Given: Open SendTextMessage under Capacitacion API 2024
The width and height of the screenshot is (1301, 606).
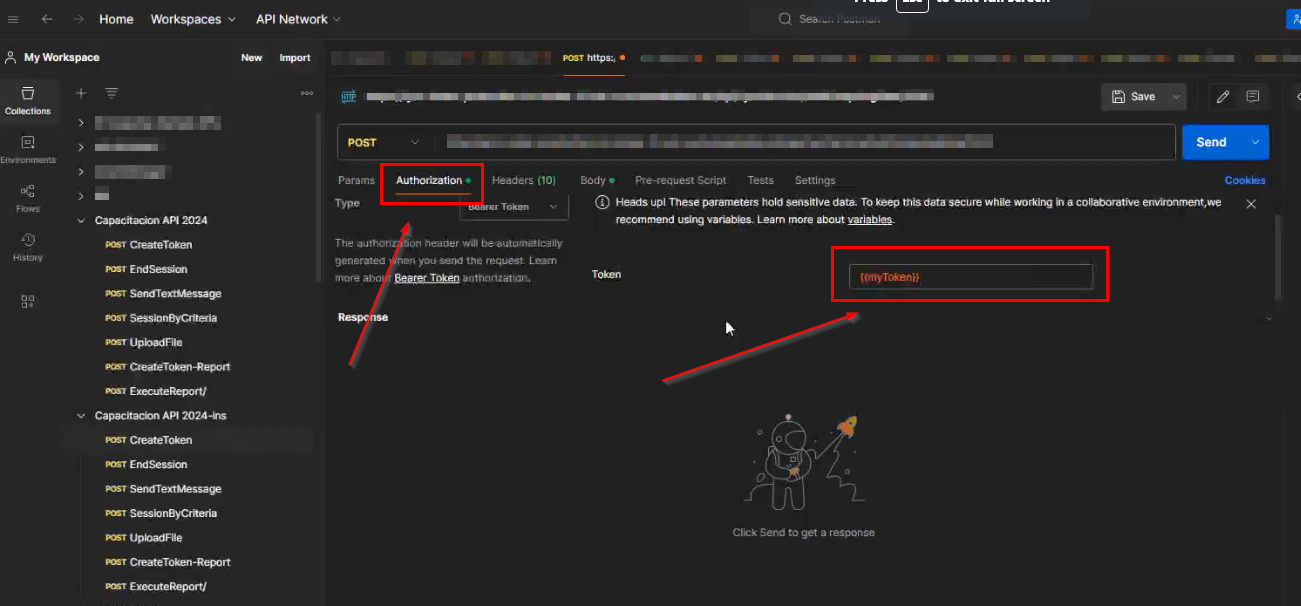Looking at the screenshot, I should [175, 294].
